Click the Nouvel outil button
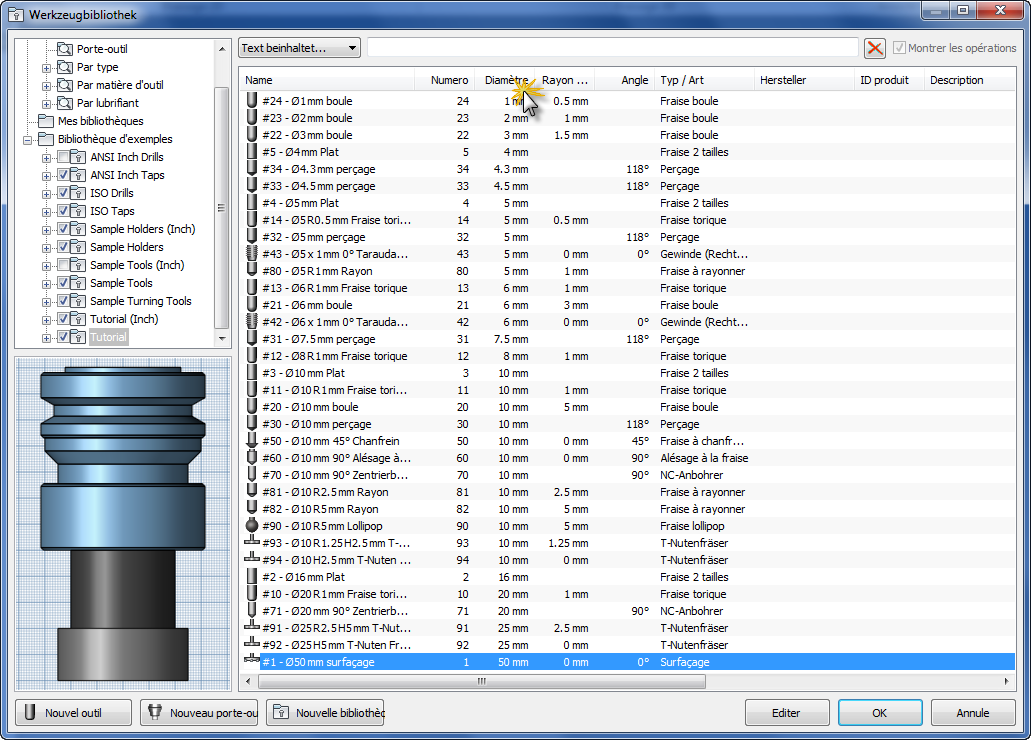The width and height of the screenshot is (1031, 740). click(73, 712)
